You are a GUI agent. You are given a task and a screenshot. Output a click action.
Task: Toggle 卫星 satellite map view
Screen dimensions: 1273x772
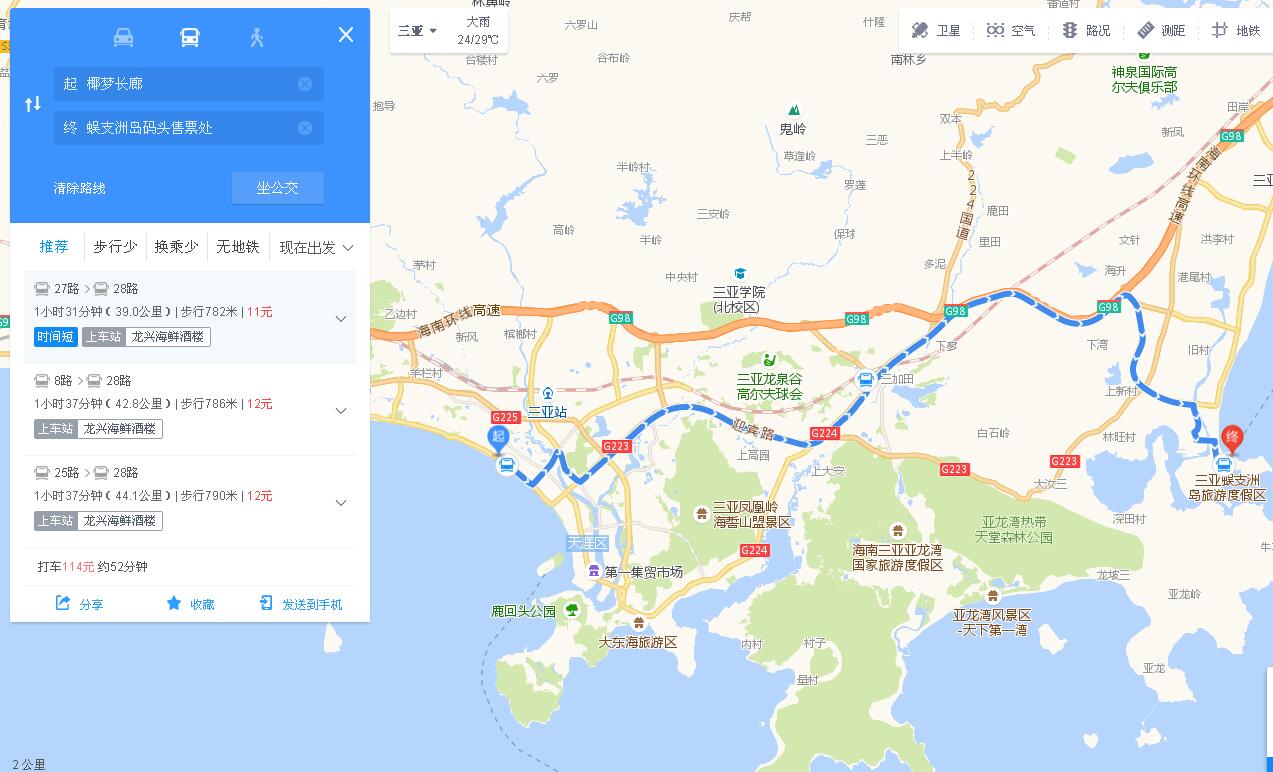pos(936,30)
